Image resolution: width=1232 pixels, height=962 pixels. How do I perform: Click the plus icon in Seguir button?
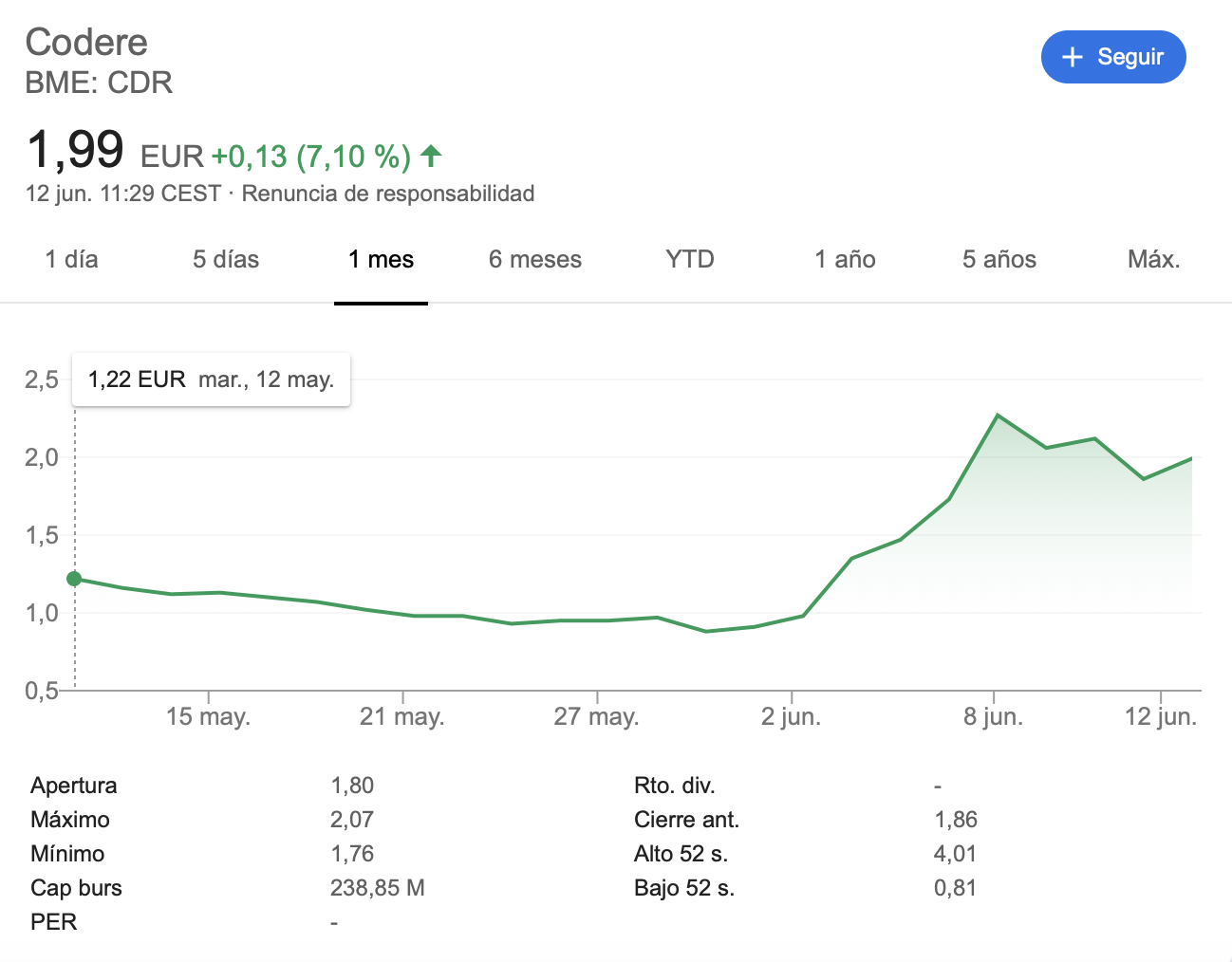(x=1073, y=57)
